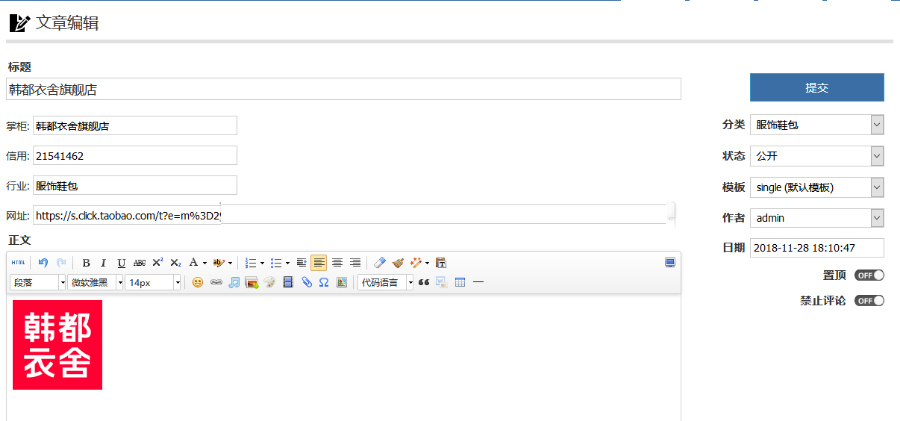Viewport: 900px width, 421px height.
Task: Undo the last edit
Action: [43, 263]
